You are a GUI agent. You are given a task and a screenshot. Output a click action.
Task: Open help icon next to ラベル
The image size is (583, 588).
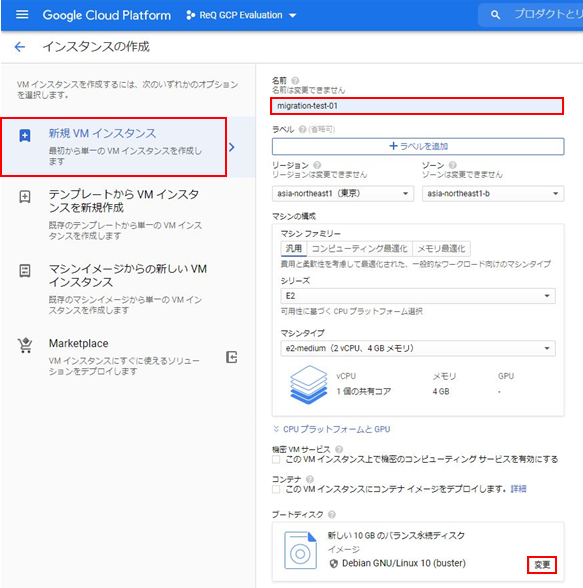pos(302,129)
